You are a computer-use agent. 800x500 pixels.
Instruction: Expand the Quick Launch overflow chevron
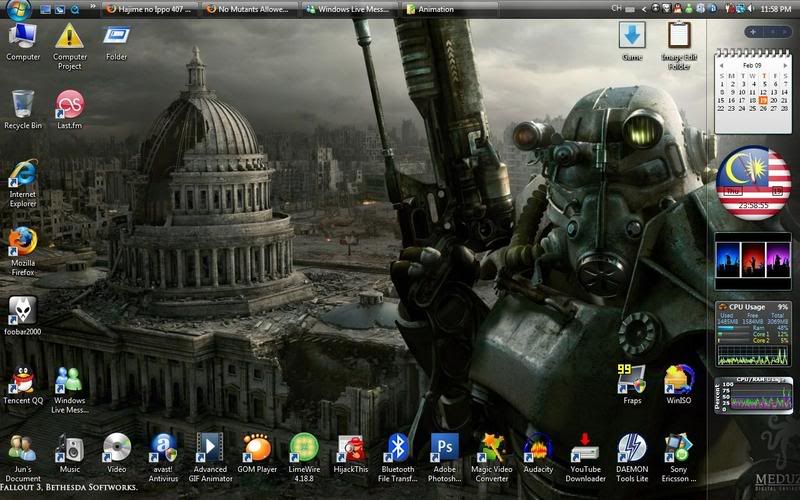click(93, 7)
